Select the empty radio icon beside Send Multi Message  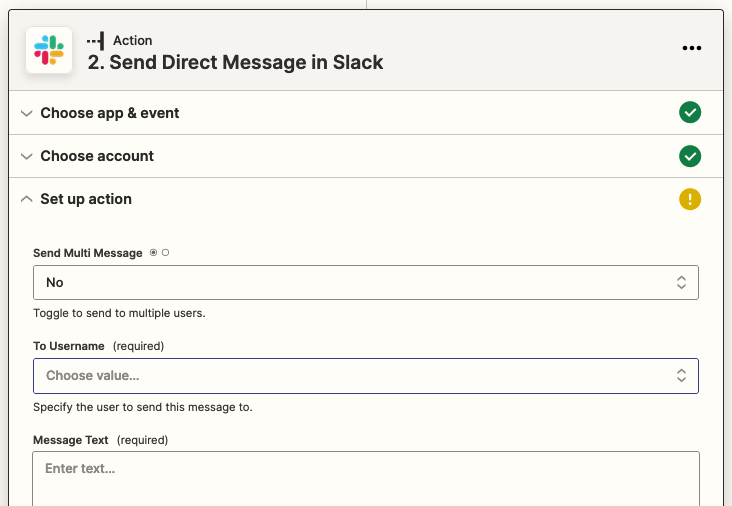[x=165, y=253]
